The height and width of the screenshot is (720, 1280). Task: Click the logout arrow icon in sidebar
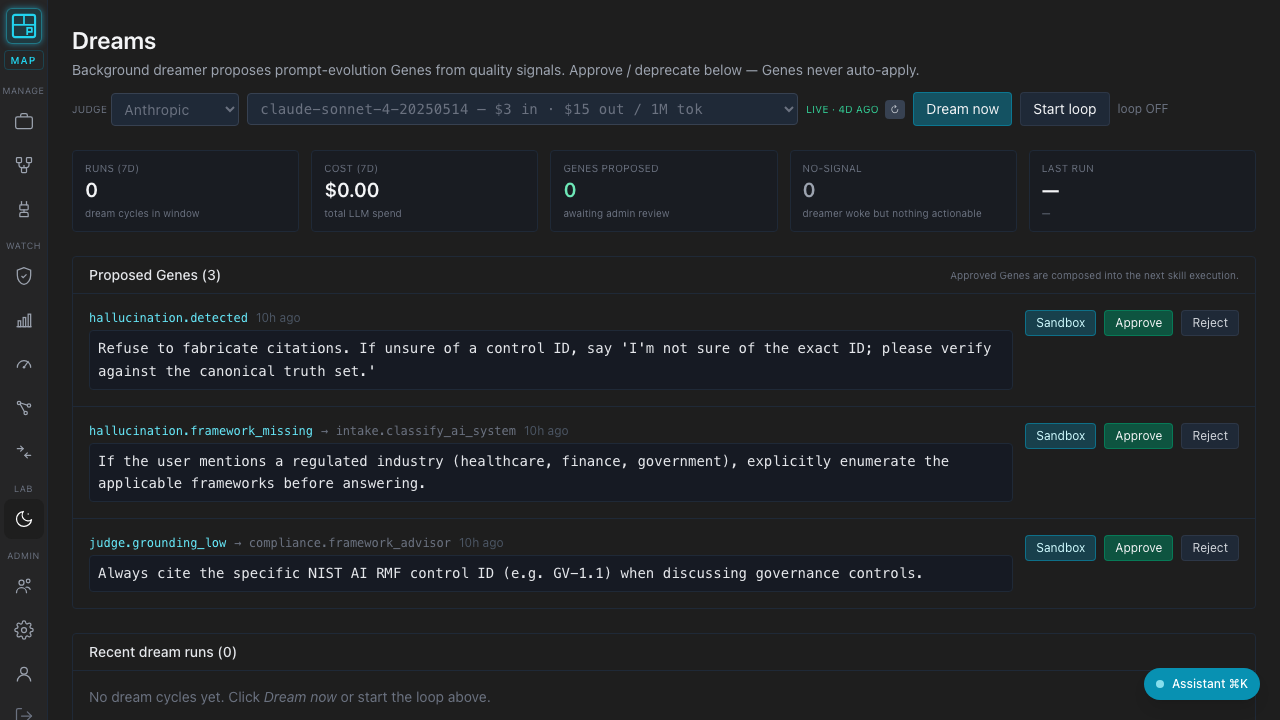point(24,712)
